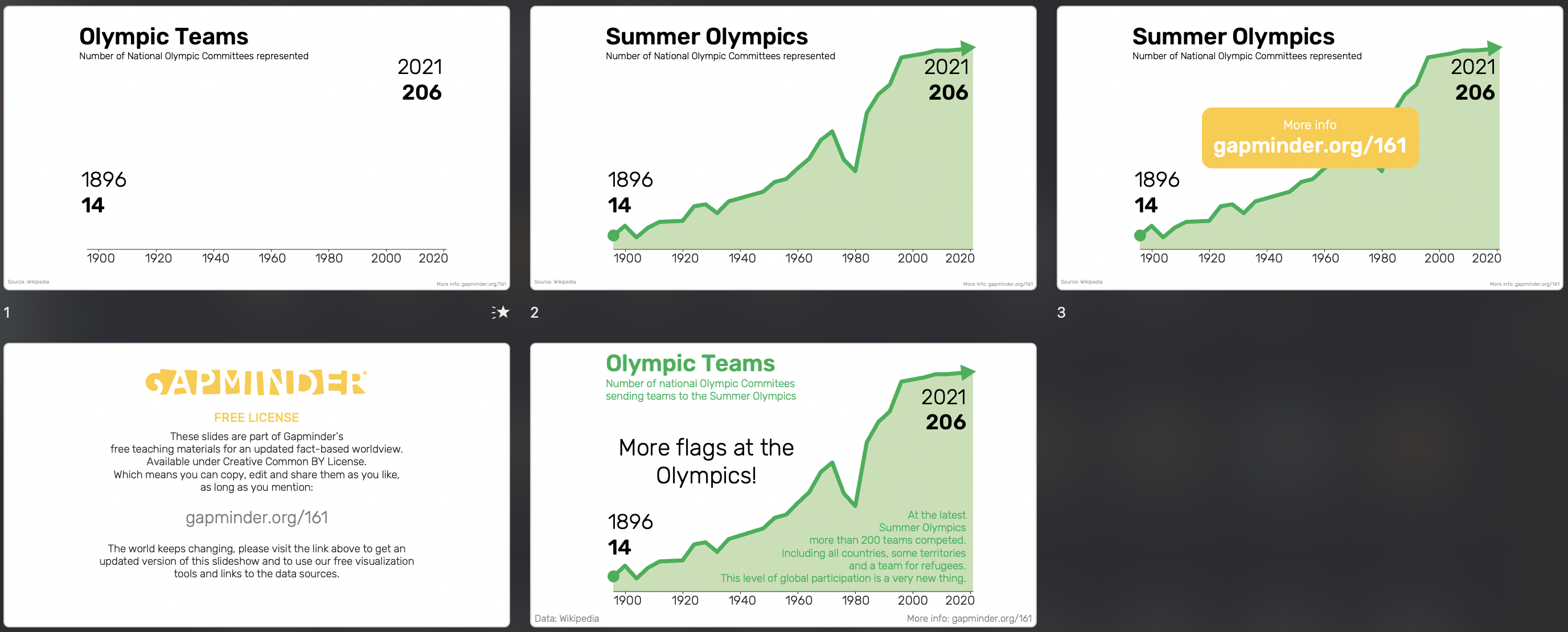Open gapminder.org/161 link on Free License slide
The width and height of the screenshot is (1568, 632).
click(x=256, y=517)
